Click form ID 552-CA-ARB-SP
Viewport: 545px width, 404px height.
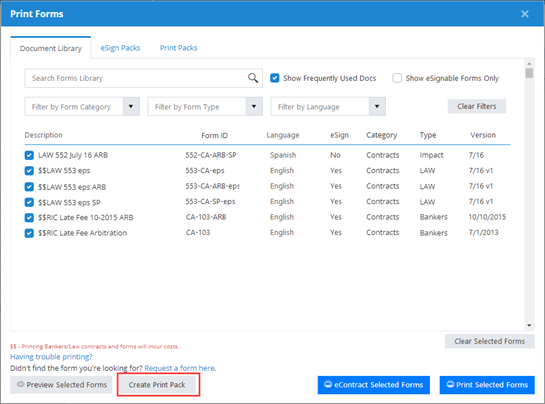[x=211, y=155]
